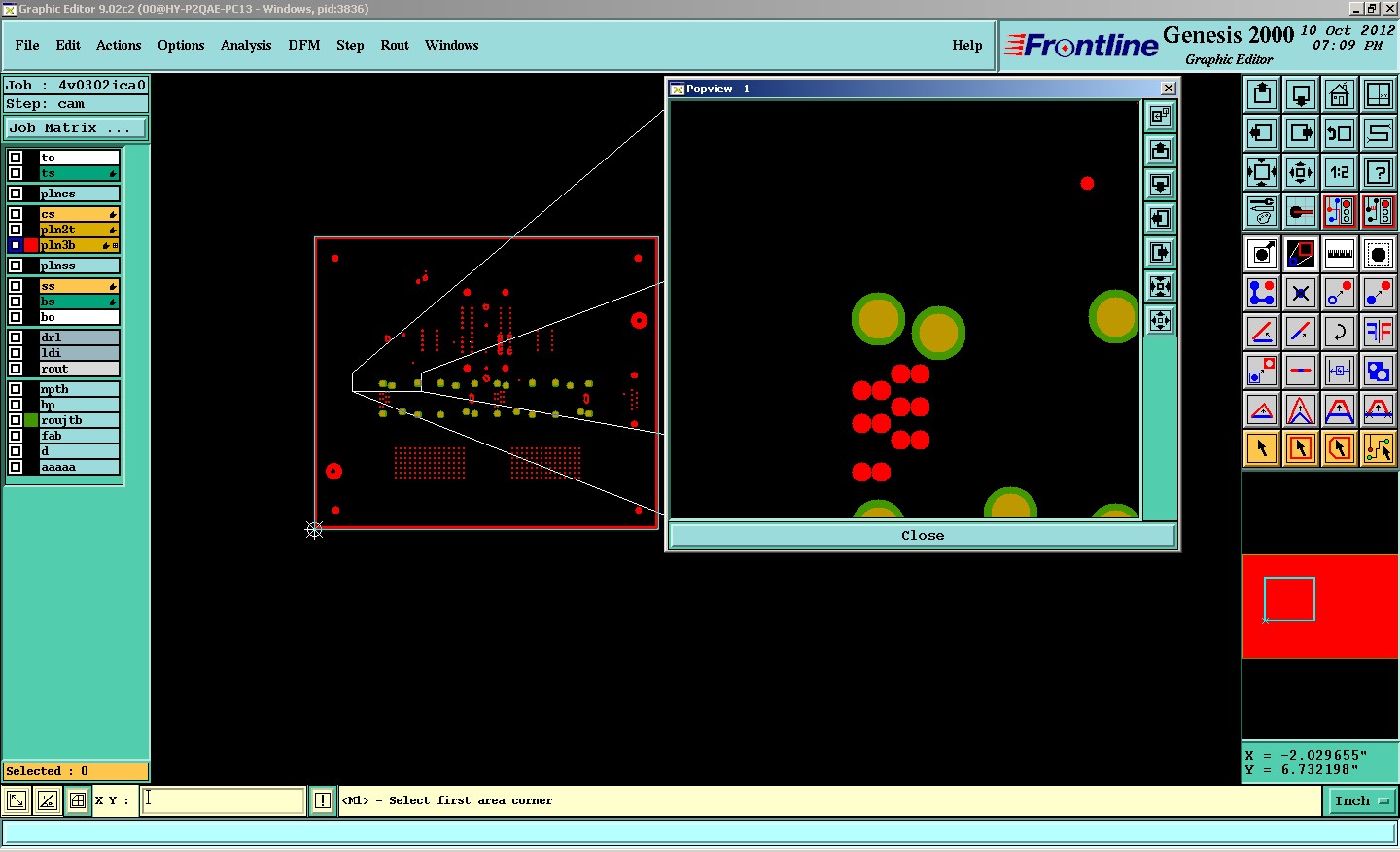Viewport: 1400px width, 852px height.
Task: Open the Inch units dropdown
Action: tap(1361, 801)
